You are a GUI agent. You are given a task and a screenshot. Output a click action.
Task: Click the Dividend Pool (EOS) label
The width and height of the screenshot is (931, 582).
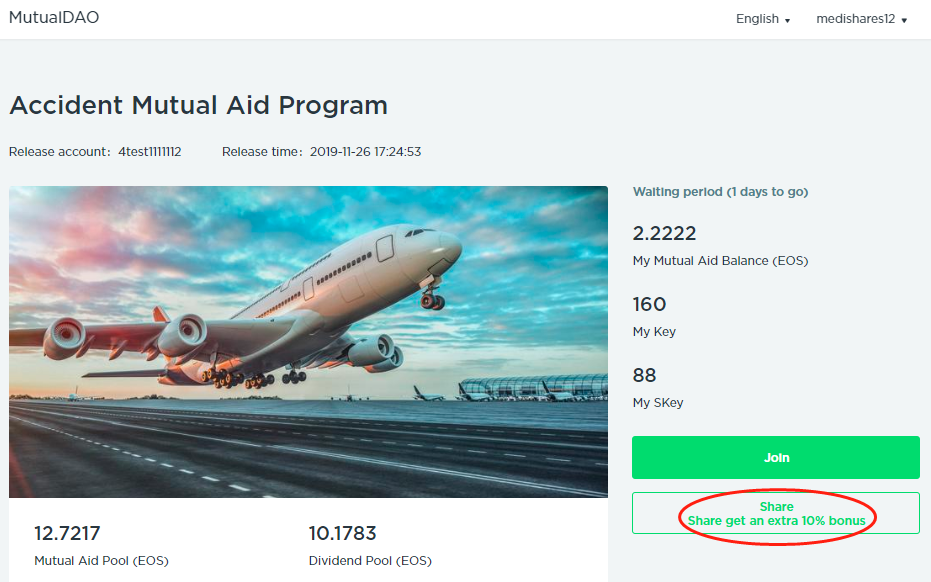(370, 561)
